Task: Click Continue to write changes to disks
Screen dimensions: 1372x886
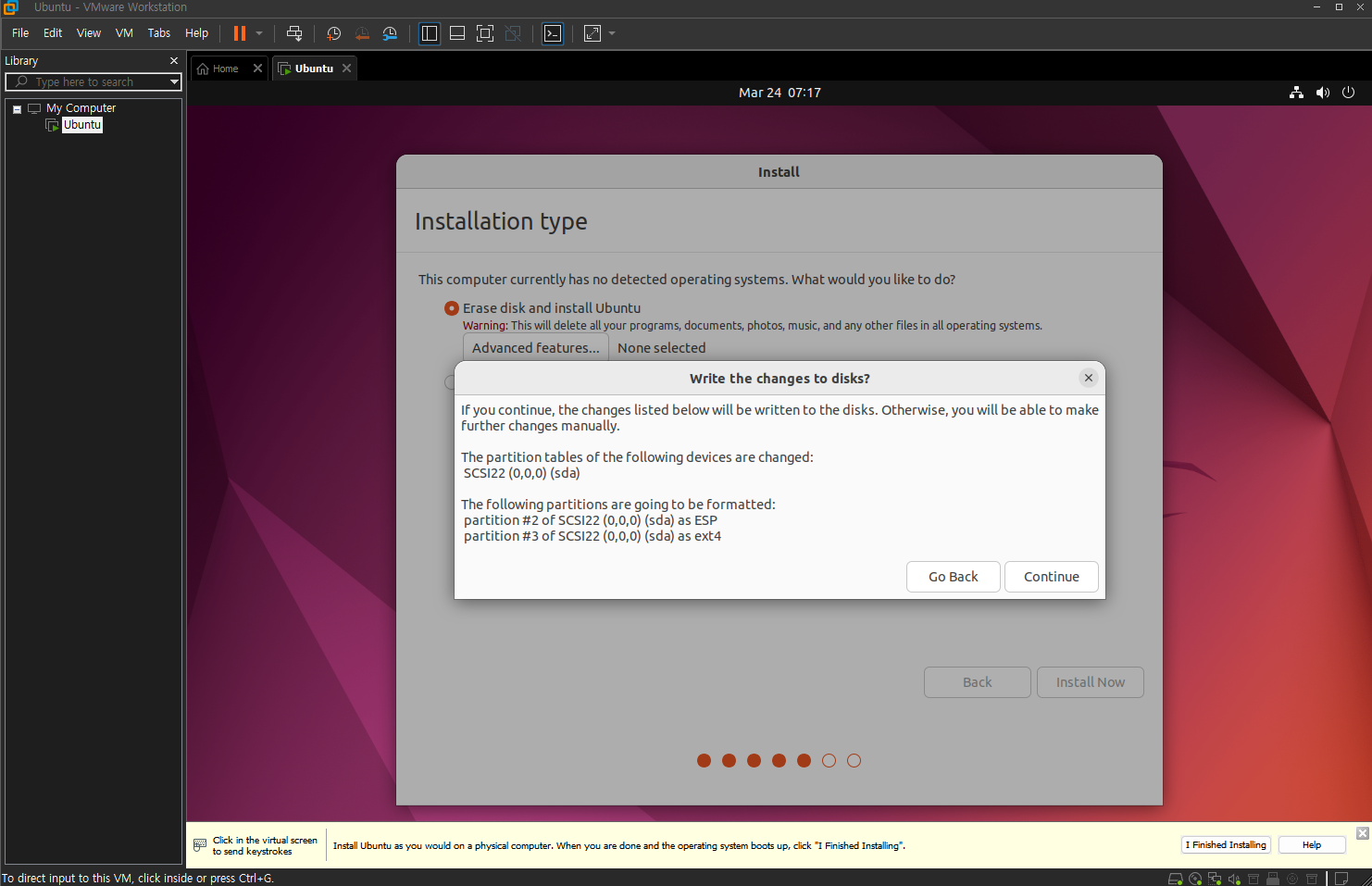Action: pos(1052,577)
